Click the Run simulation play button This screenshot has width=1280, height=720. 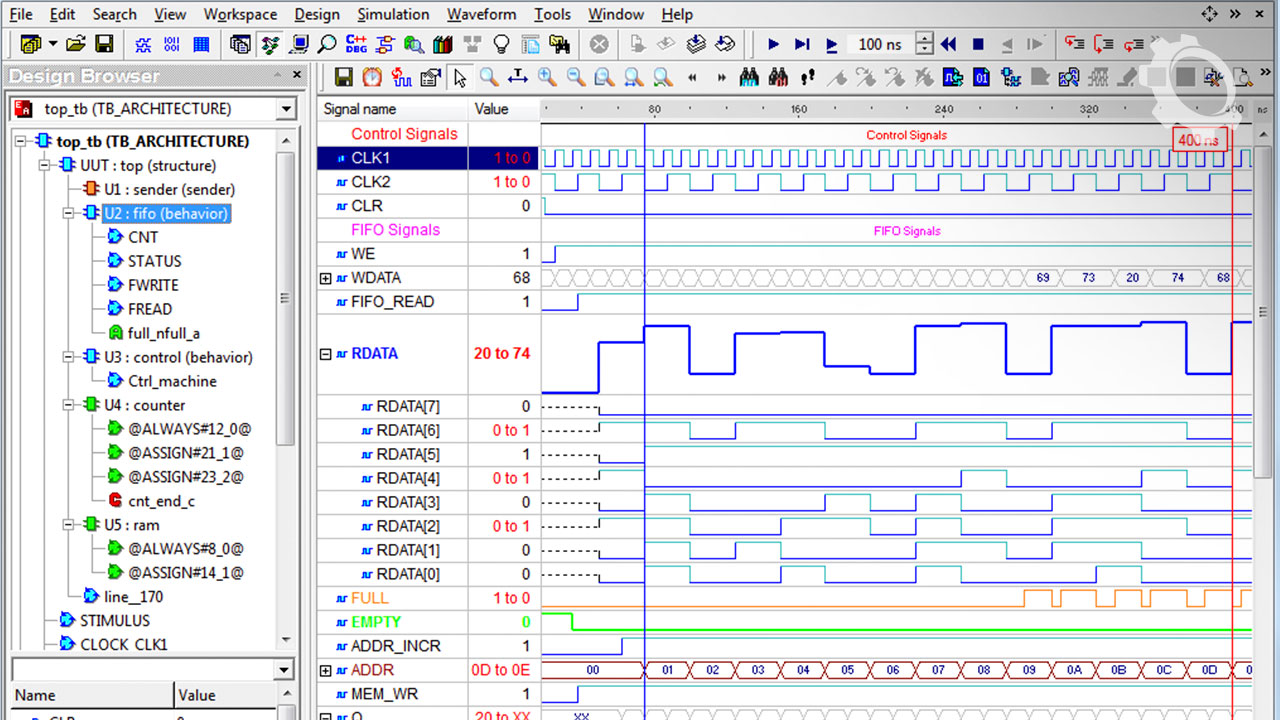(773, 44)
